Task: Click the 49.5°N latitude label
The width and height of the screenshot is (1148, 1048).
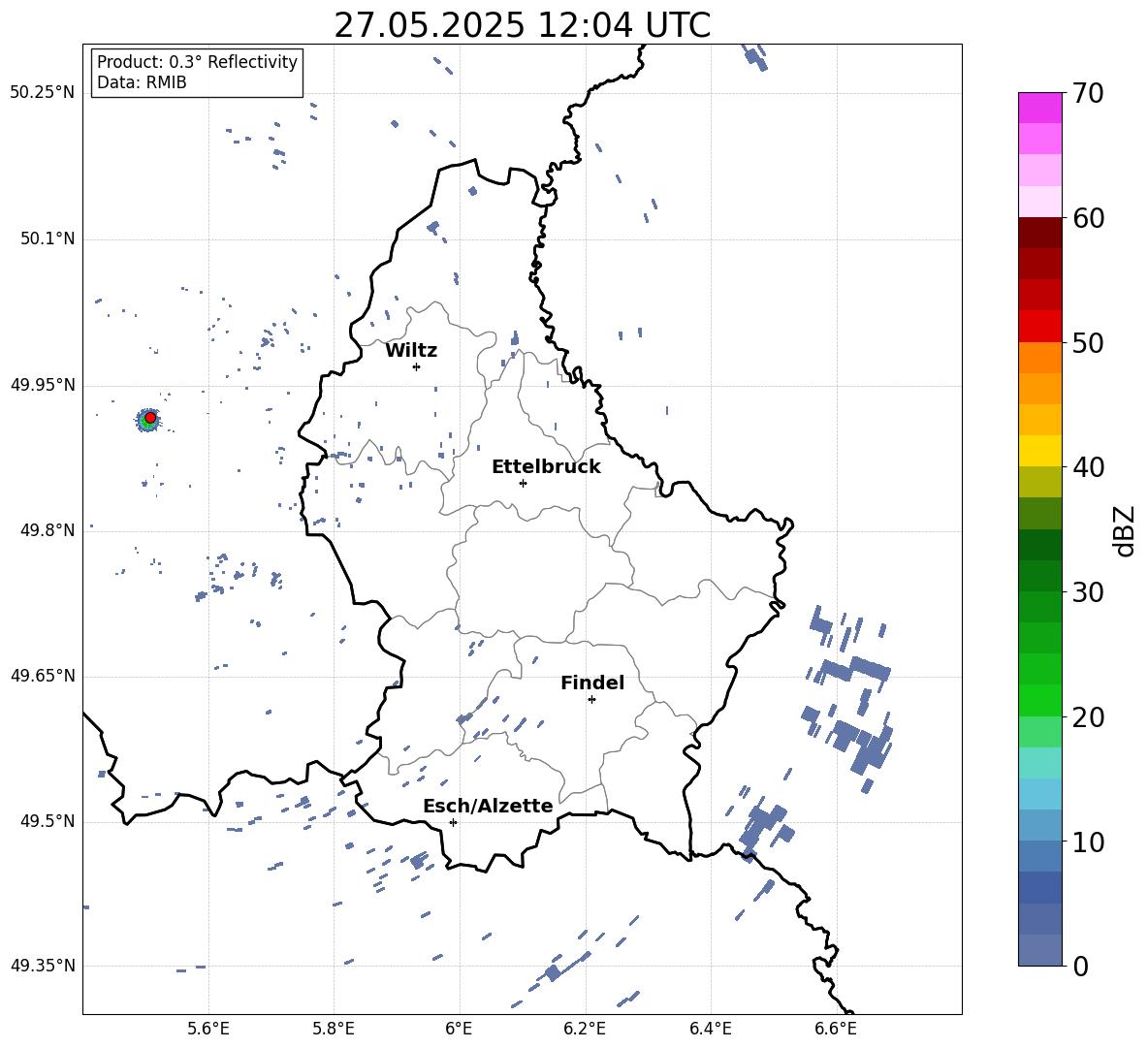Action: tap(47, 821)
